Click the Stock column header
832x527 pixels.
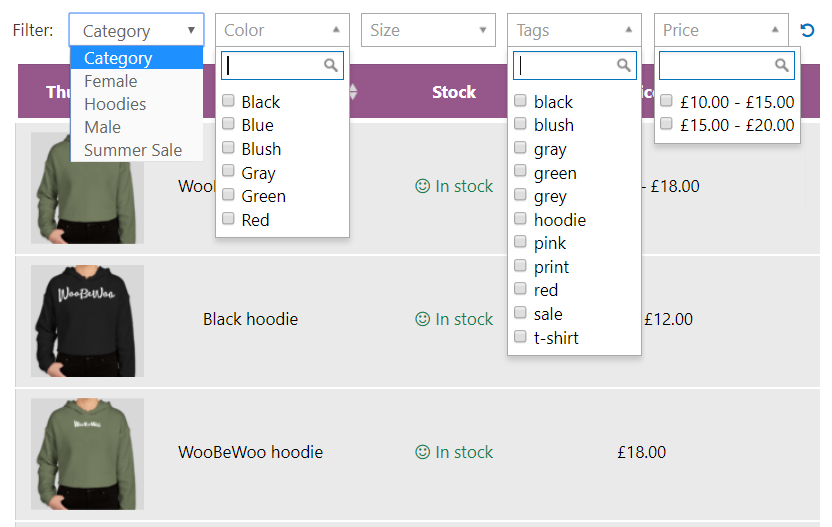[x=454, y=92]
